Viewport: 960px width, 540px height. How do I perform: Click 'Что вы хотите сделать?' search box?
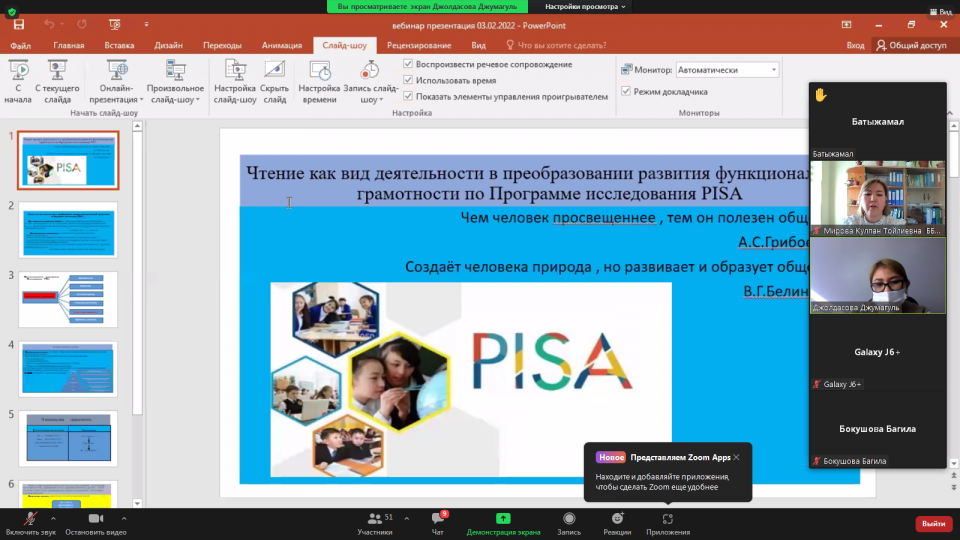click(556, 45)
